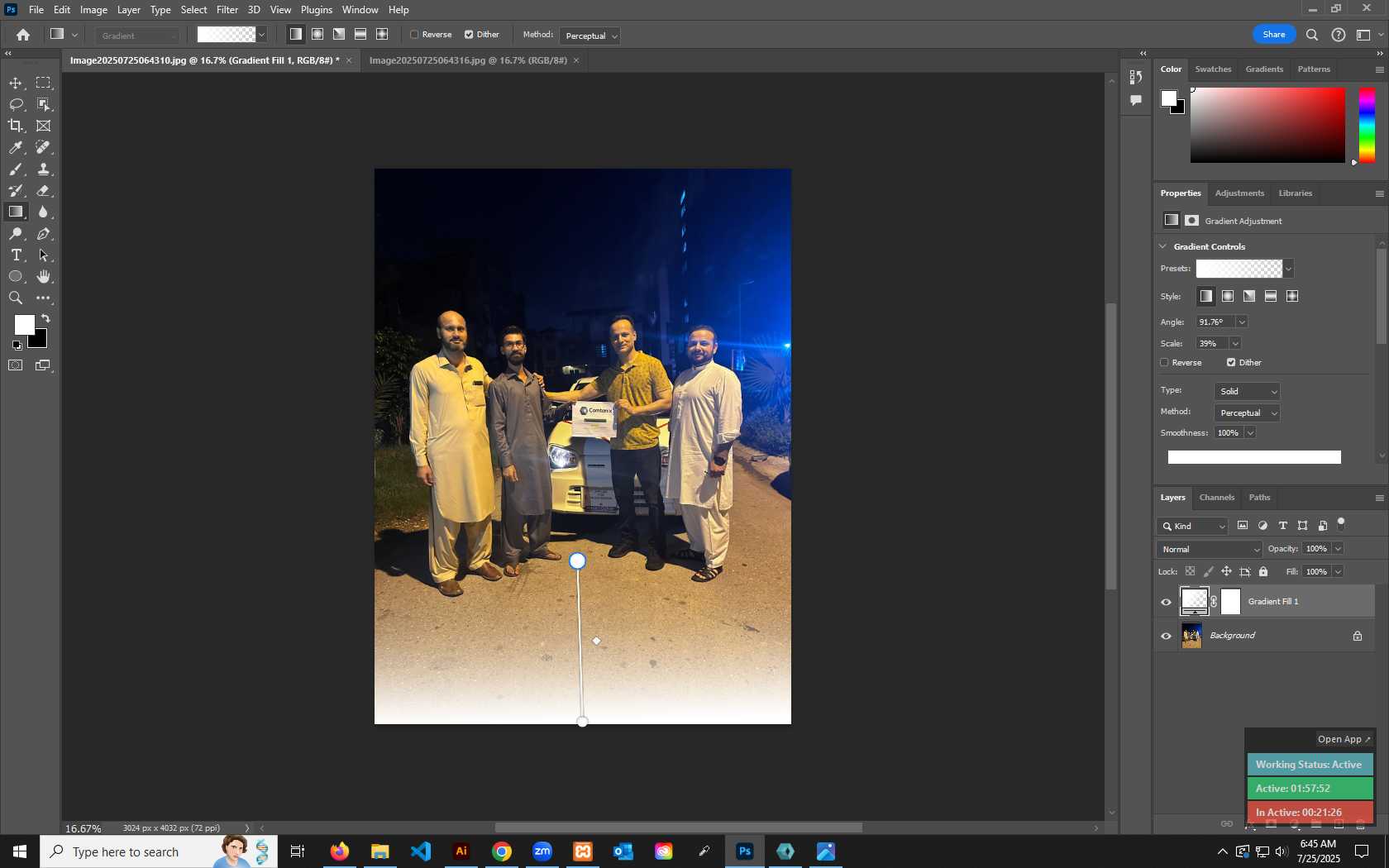Select the Zoom tool
1389x868 pixels.
[x=16, y=298]
